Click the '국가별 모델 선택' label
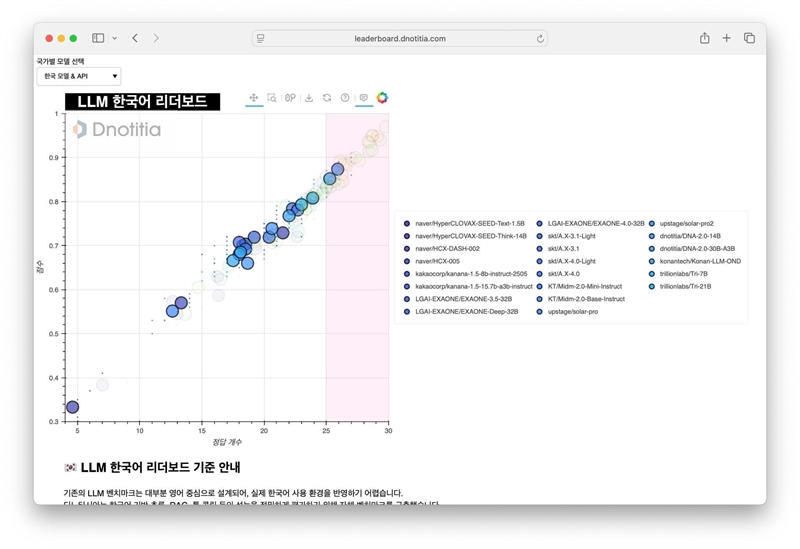The height and width of the screenshot is (549, 800). [x=60, y=61]
